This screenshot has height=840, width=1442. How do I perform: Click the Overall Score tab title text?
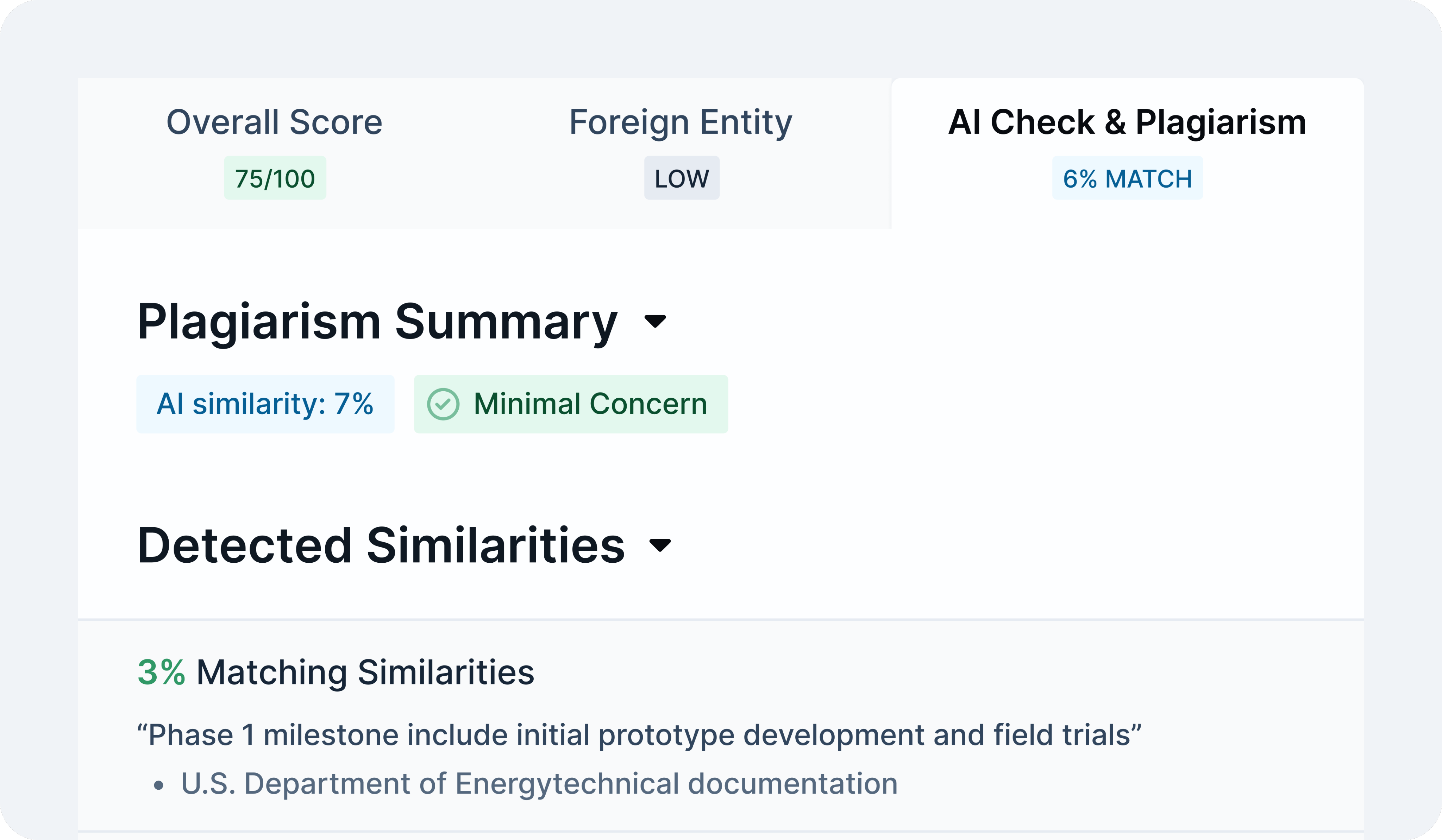coord(274,122)
